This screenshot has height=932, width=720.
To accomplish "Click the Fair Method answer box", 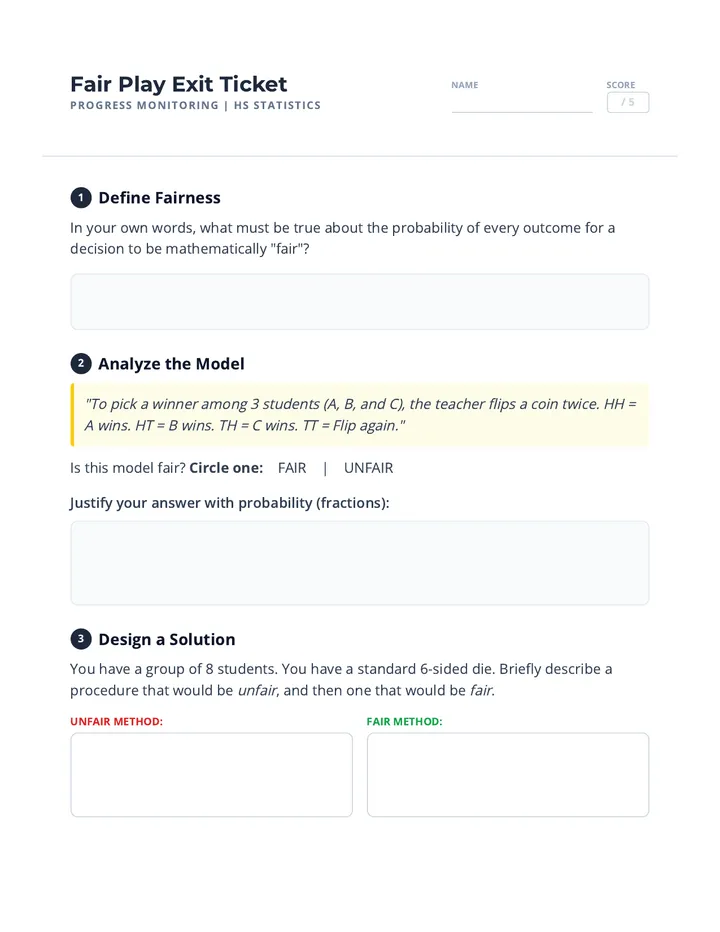I will pos(508,774).
